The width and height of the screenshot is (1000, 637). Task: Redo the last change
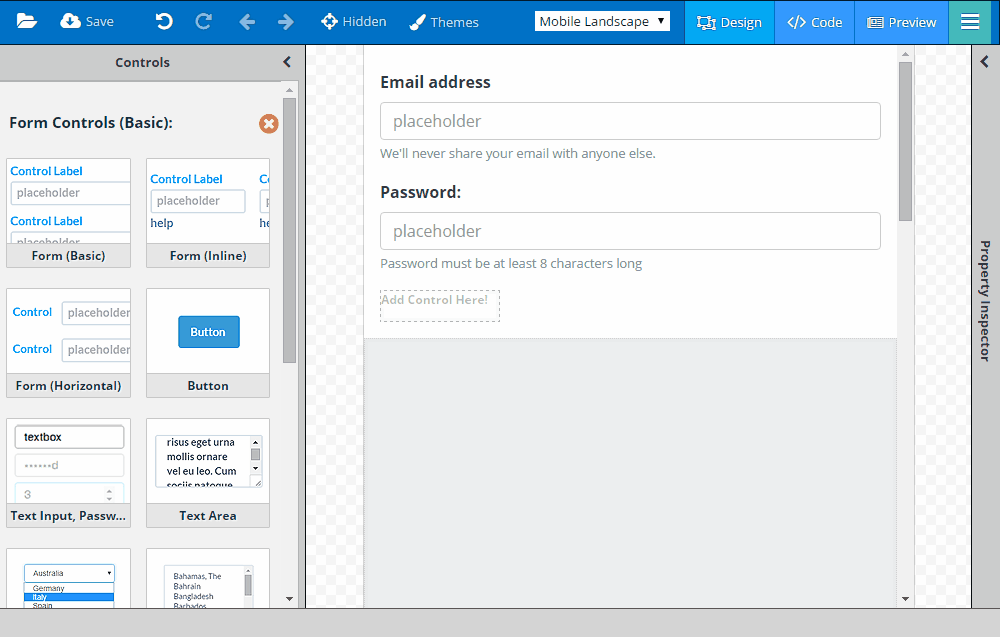[x=201, y=19]
